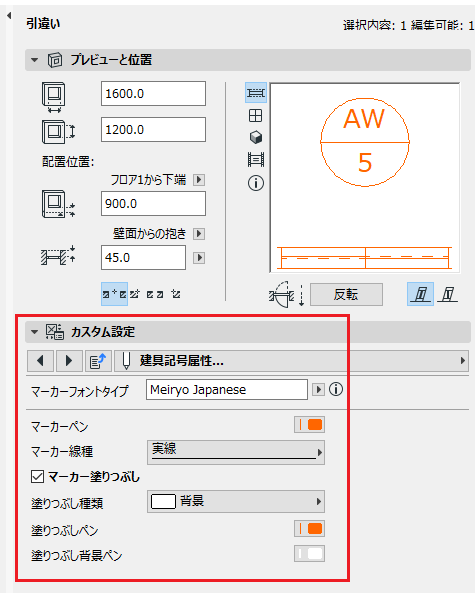The image size is (475, 593).
Task: Click the 引違い title text
Action: 43,24
